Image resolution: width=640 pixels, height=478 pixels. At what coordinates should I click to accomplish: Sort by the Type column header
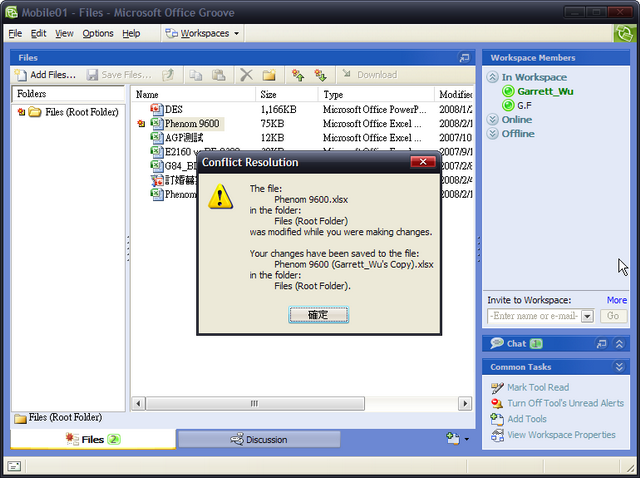tap(376, 94)
